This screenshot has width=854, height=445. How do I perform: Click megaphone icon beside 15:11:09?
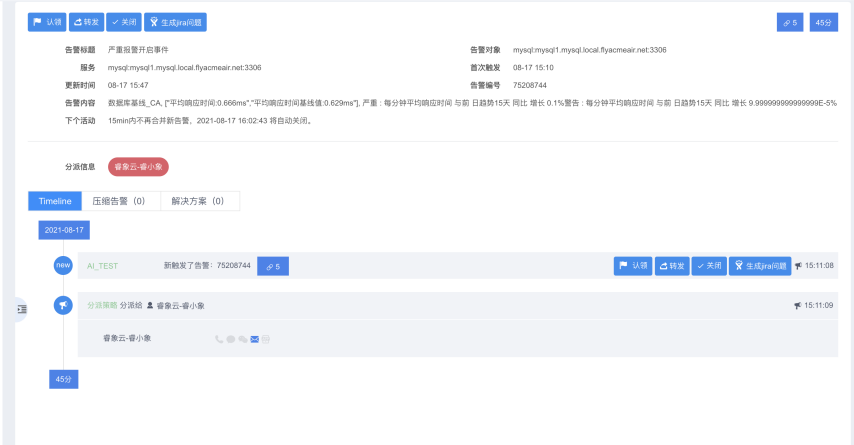point(798,306)
